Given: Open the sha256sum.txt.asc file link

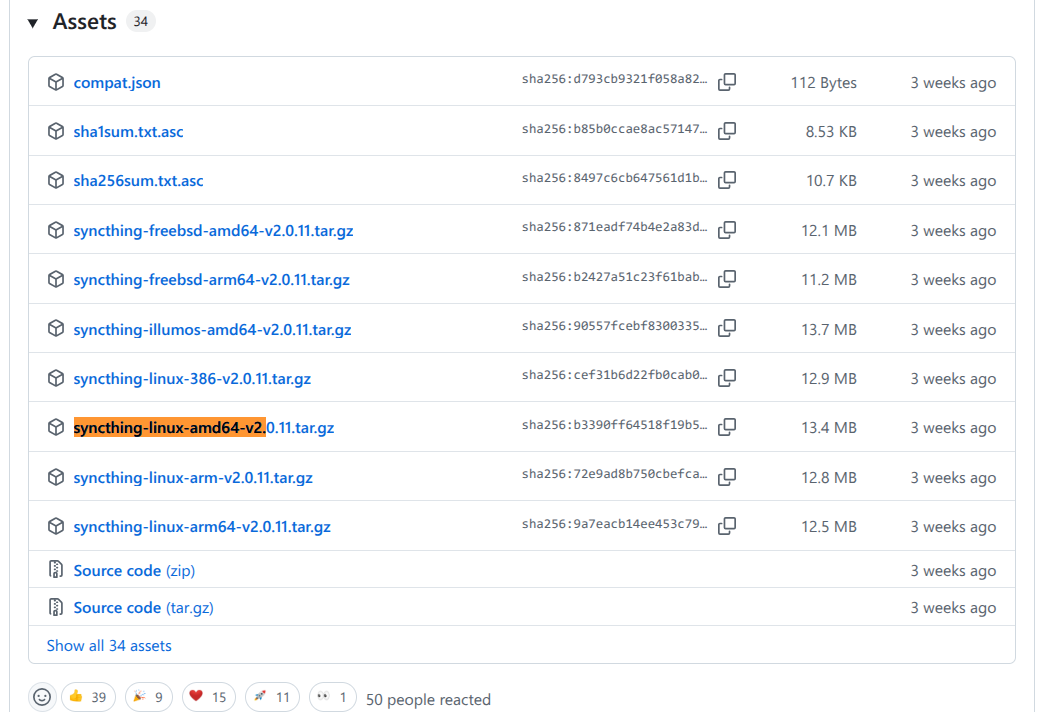Looking at the screenshot, I should click(138, 181).
